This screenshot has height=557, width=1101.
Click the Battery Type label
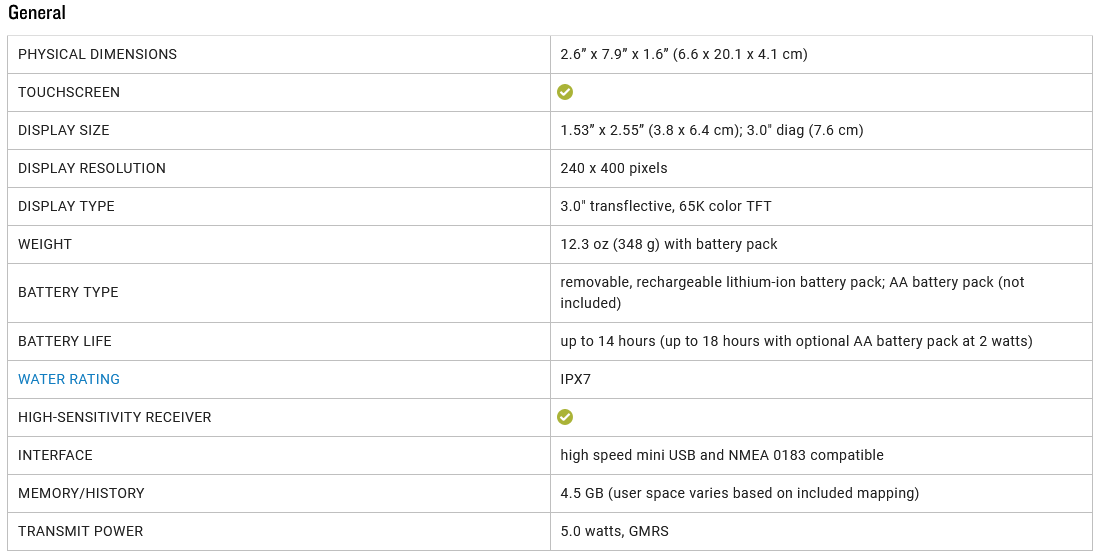click(x=68, y=292)
